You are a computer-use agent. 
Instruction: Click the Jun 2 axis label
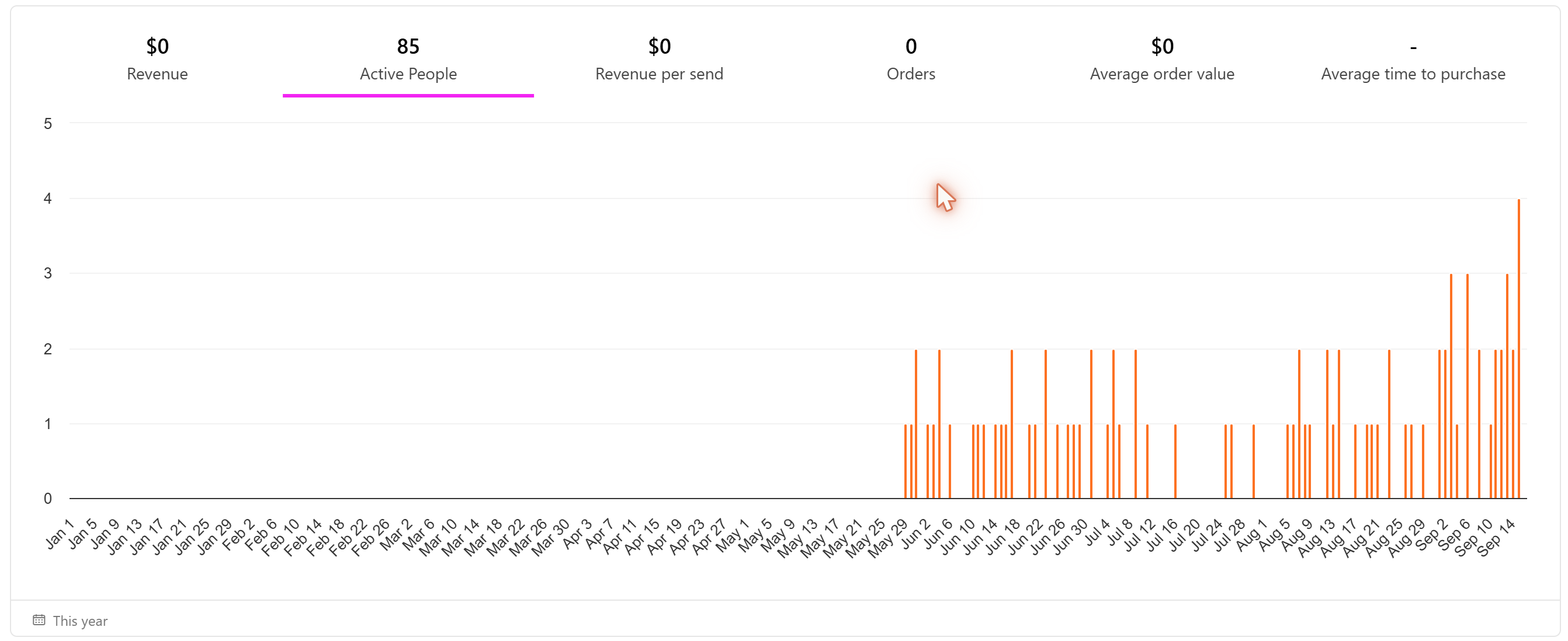pyautogui.click(x=915, y=534)
